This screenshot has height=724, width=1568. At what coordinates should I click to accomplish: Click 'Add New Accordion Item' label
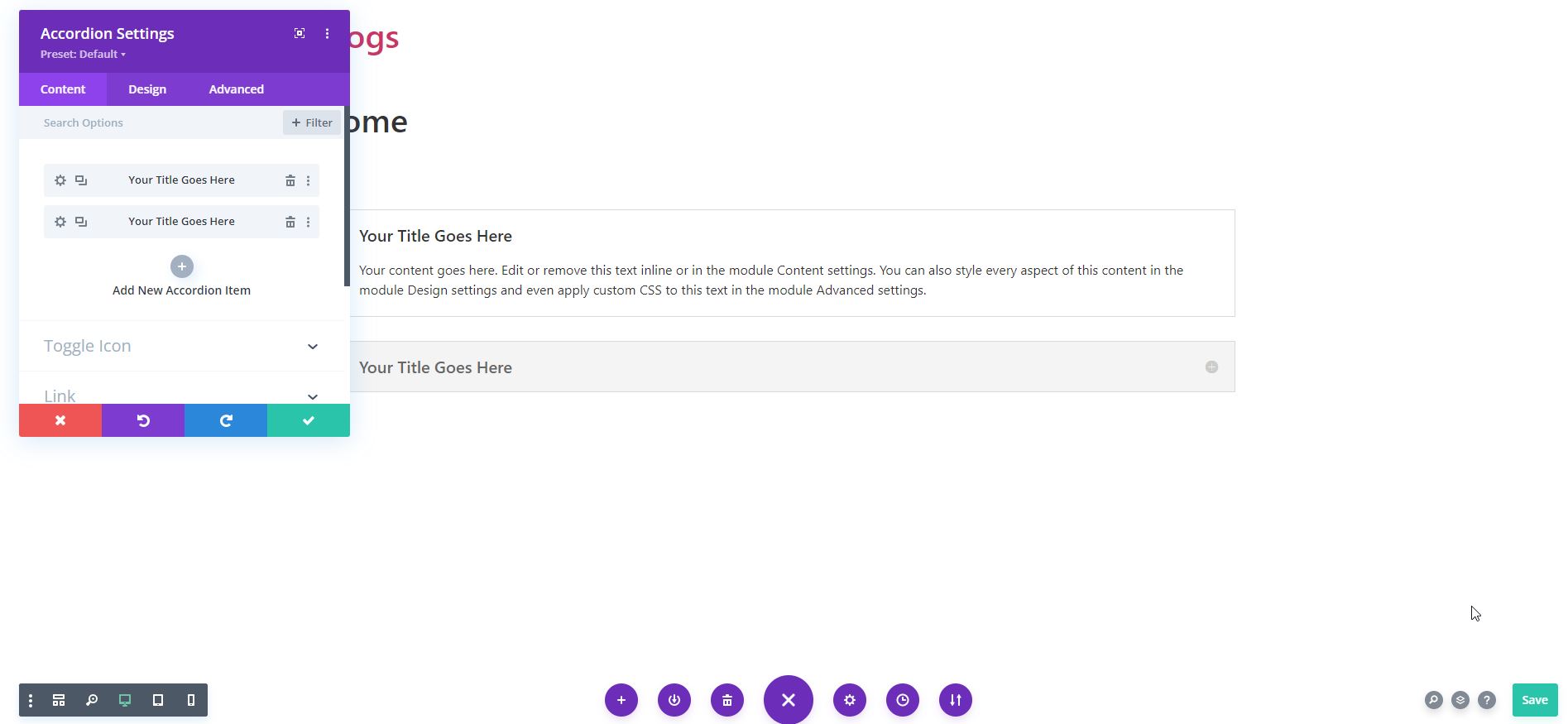pos(181,290)
